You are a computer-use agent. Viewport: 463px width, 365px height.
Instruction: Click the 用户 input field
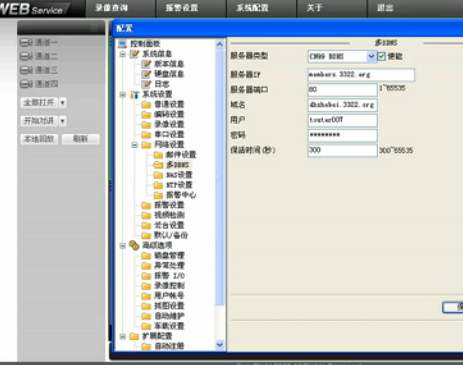pyautogui.click(x=342, y=120)
